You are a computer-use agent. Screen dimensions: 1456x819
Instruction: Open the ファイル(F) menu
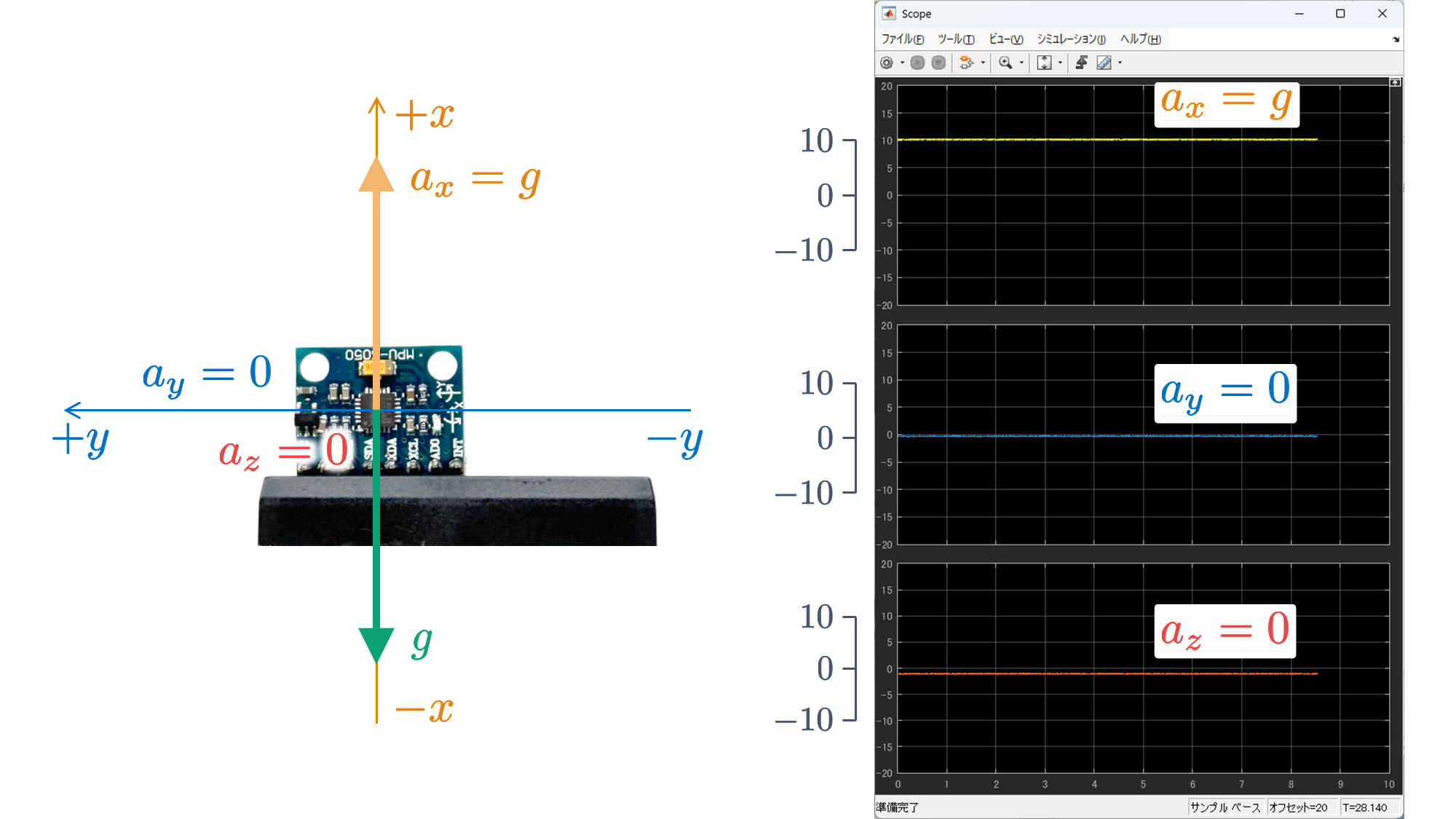(x=902, y=39)
